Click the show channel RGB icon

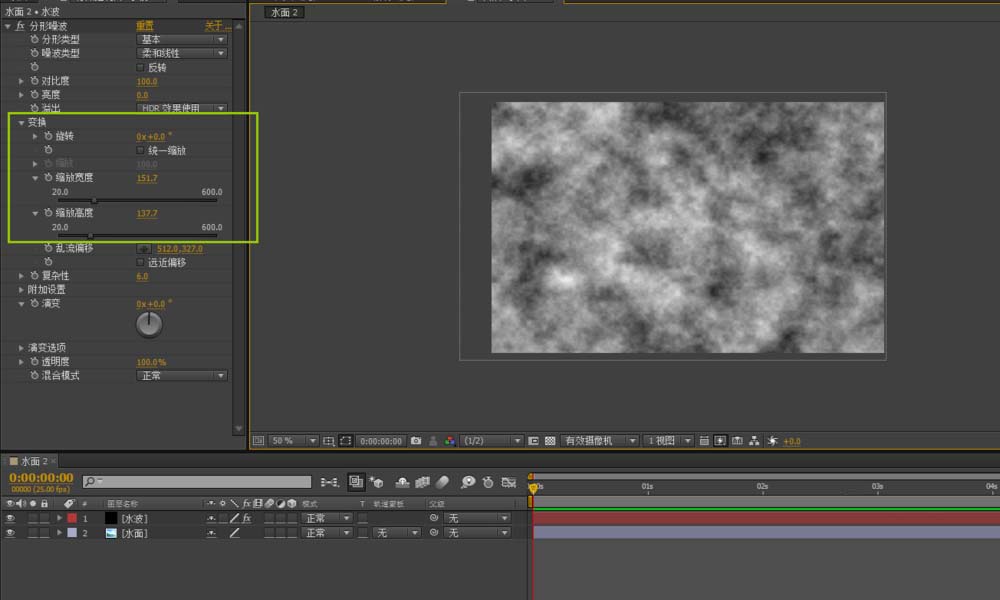click(450, 441)
